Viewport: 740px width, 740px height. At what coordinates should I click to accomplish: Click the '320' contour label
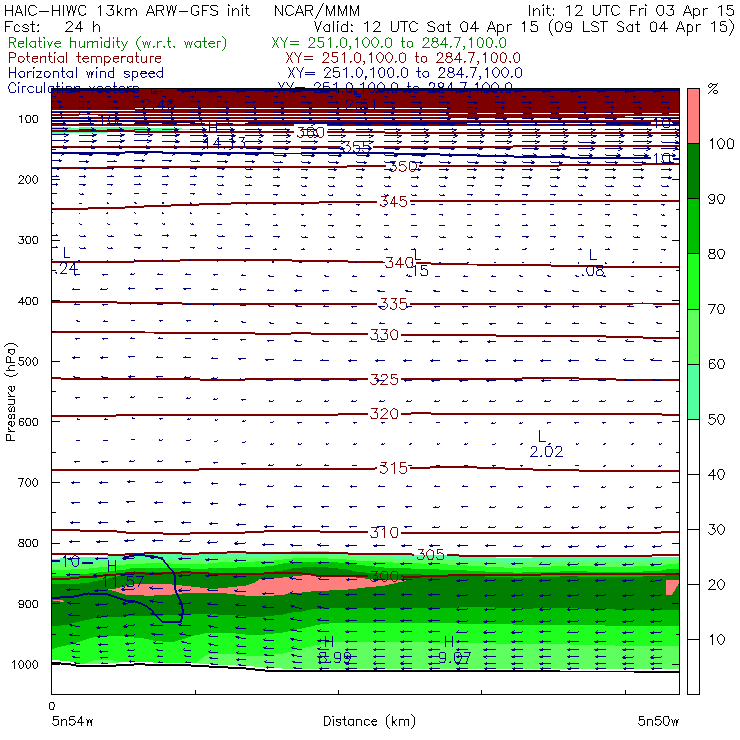click(x=384, y=414)
